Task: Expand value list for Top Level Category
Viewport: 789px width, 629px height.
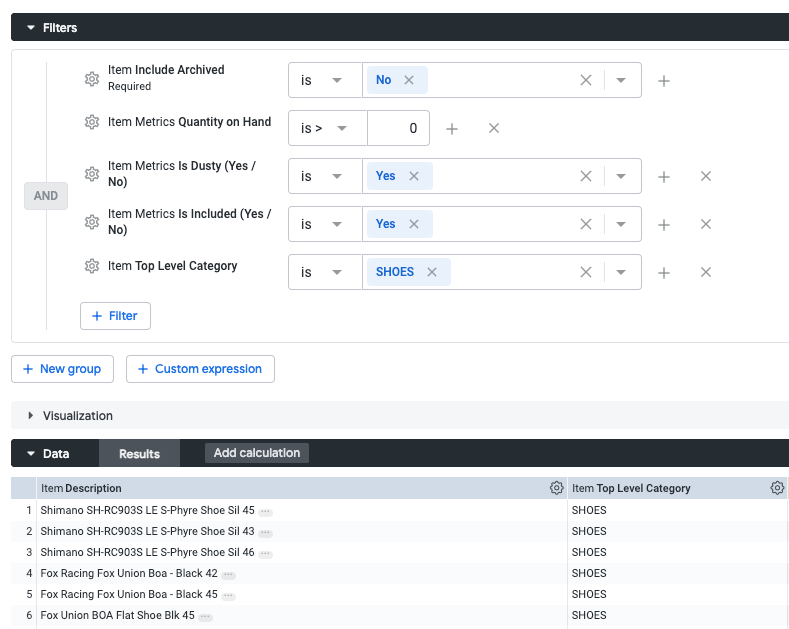Action: pos(621,273)
